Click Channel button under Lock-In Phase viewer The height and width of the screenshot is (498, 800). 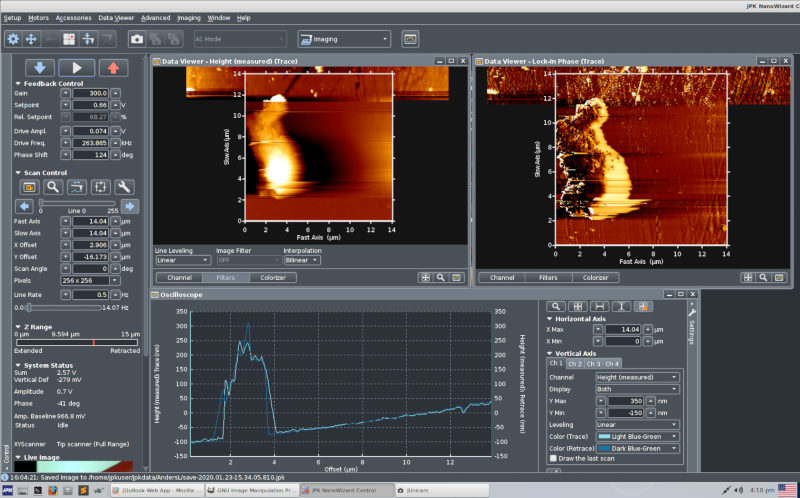(502, 277)
